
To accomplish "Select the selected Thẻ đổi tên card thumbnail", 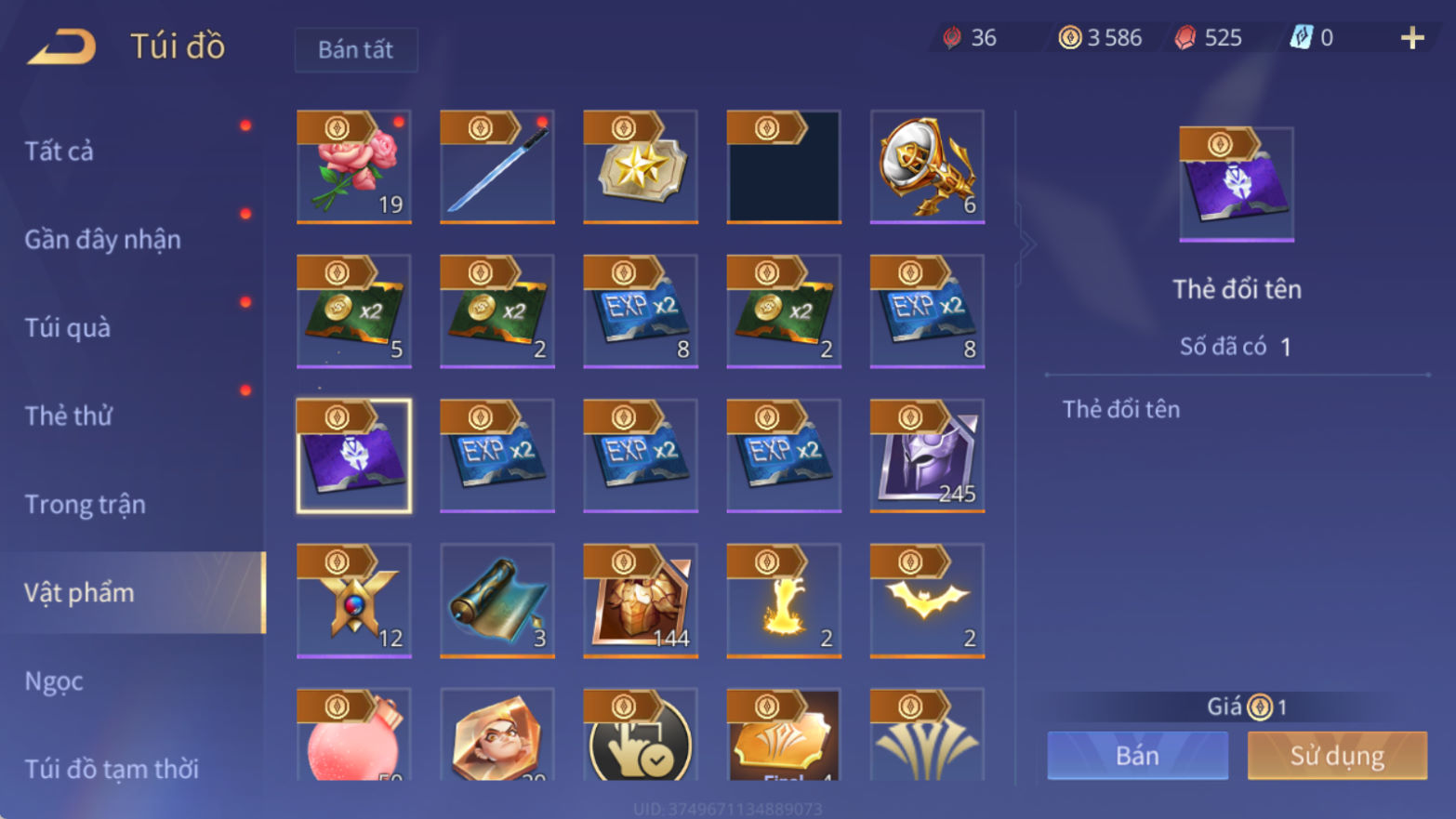I will point(354,456).
